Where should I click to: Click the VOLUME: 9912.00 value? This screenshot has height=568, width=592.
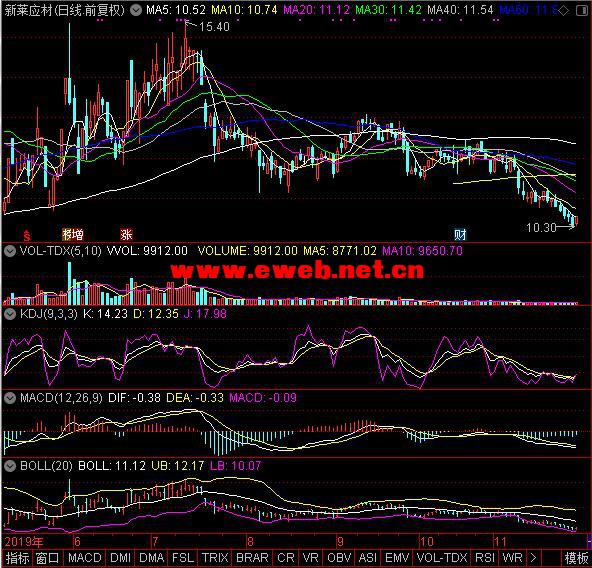[x=248, y=251]
